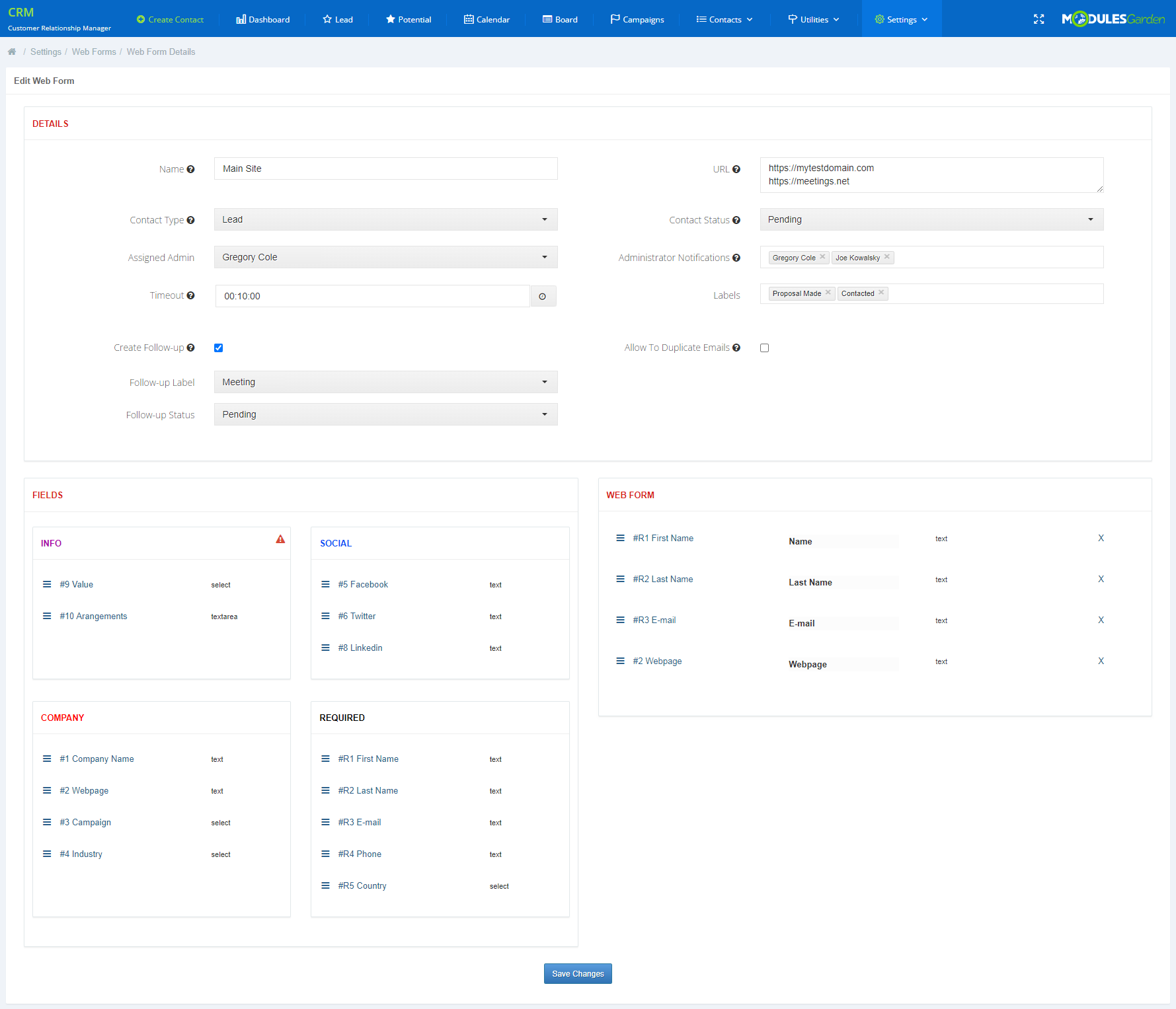Open the Calendar view
The width and height of the screenshot is (1176, 1009).
487,19
